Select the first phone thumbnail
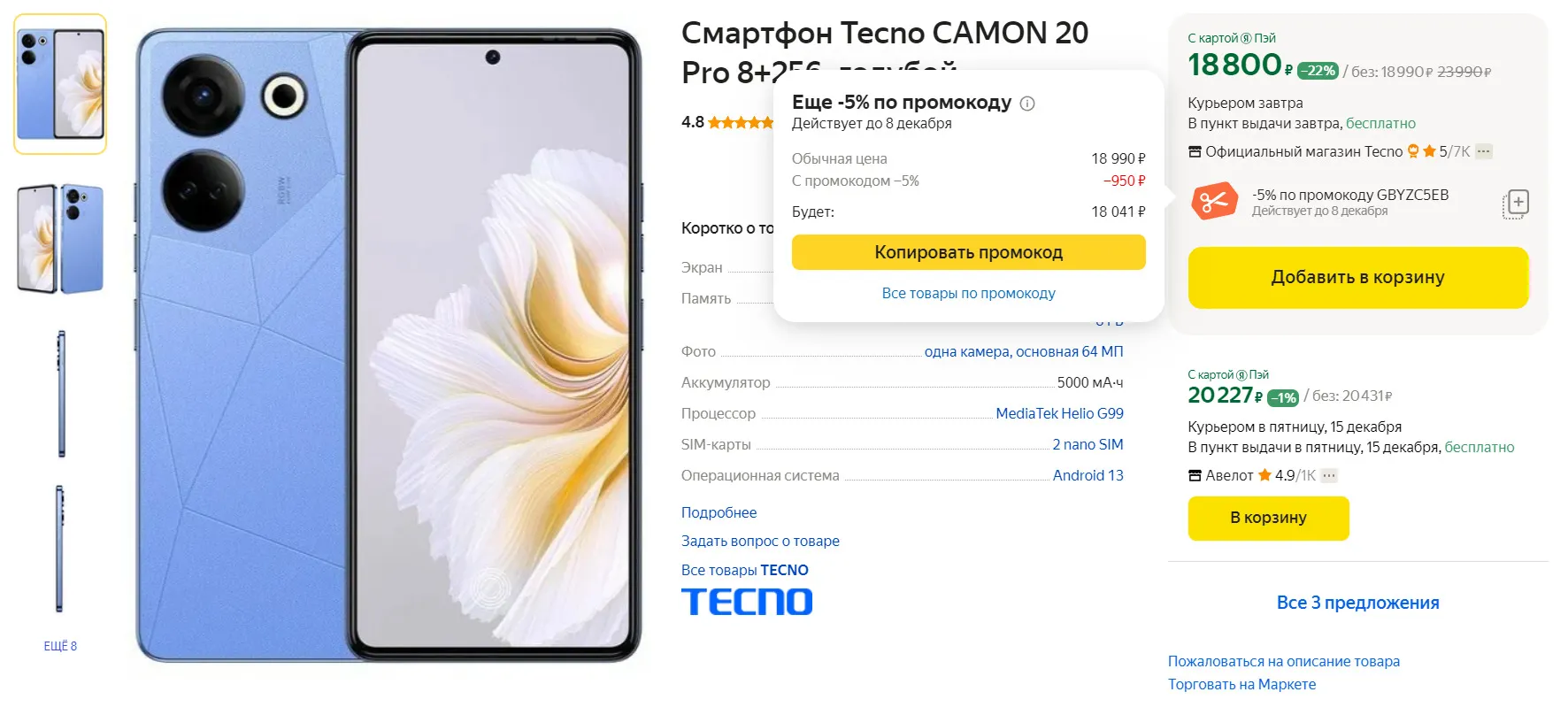The height and width of the screenshot is (715, 1568). click(60, 84)
